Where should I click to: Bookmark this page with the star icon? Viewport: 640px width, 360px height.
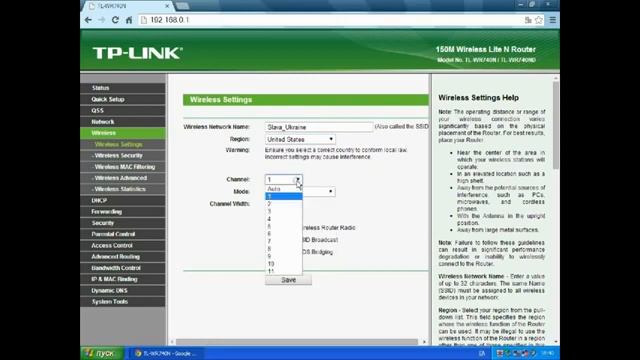539,20
